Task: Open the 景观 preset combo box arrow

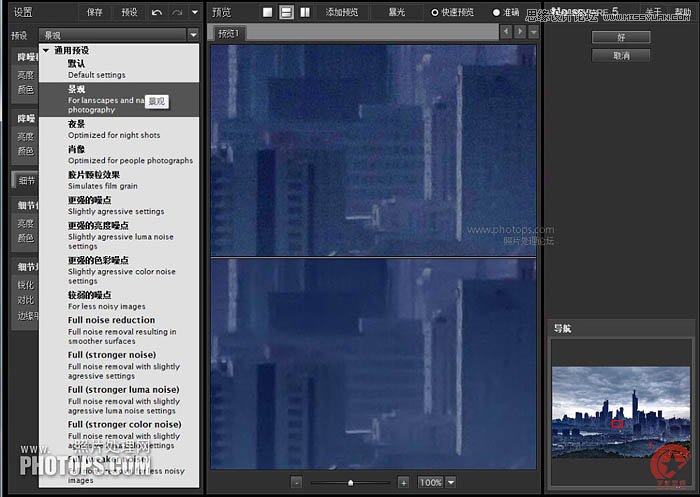Action: pos(193,35)
